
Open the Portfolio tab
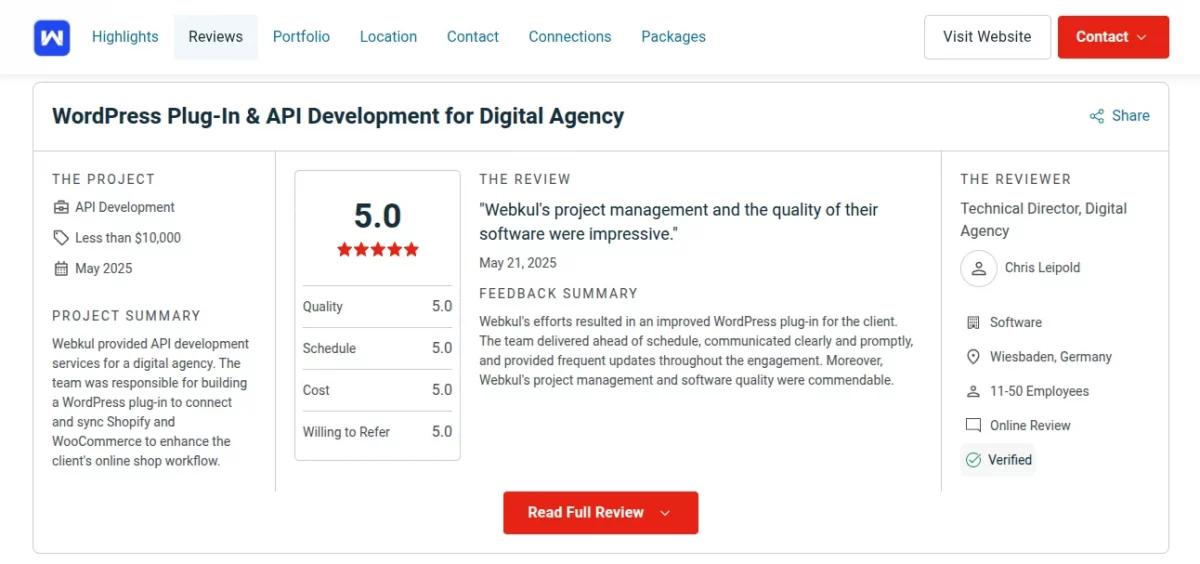click(301, 36)
